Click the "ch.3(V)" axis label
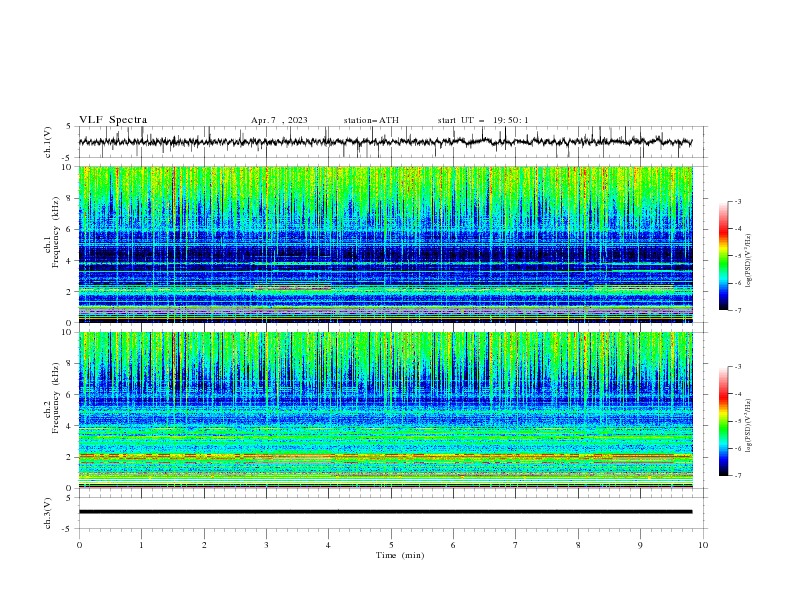The width and height of the screenshot is (792, 612). click(48, 513)
